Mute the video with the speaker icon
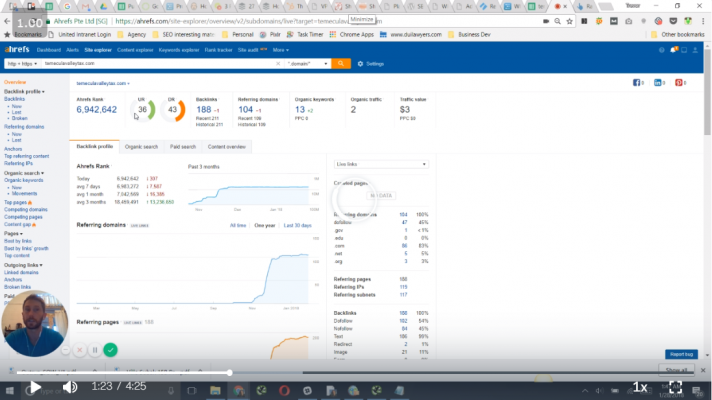 point(70,387)
